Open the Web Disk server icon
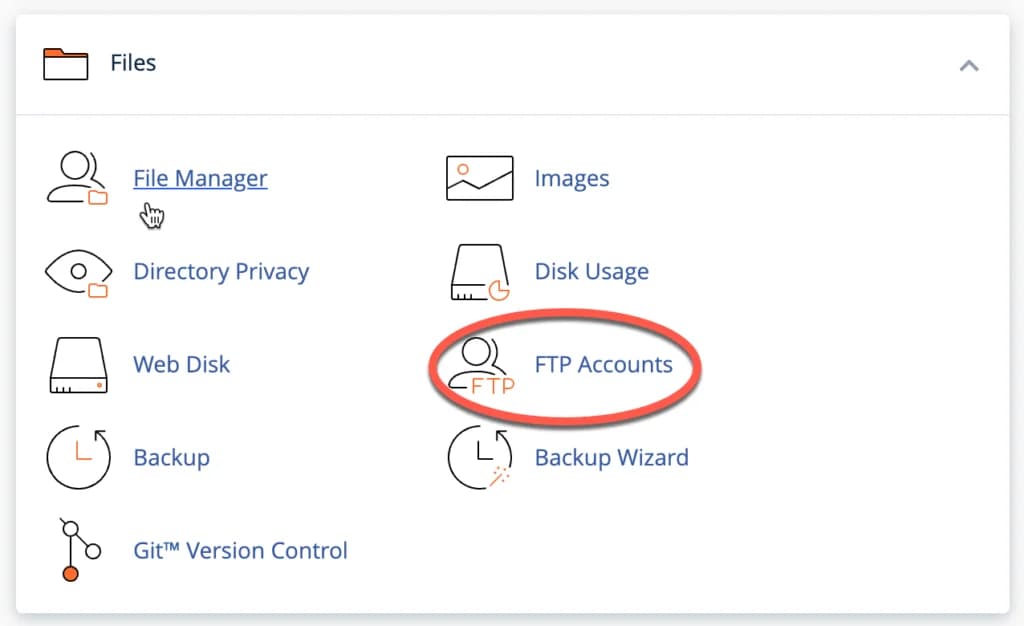The image size is (1024, 626). coord(78,365)
